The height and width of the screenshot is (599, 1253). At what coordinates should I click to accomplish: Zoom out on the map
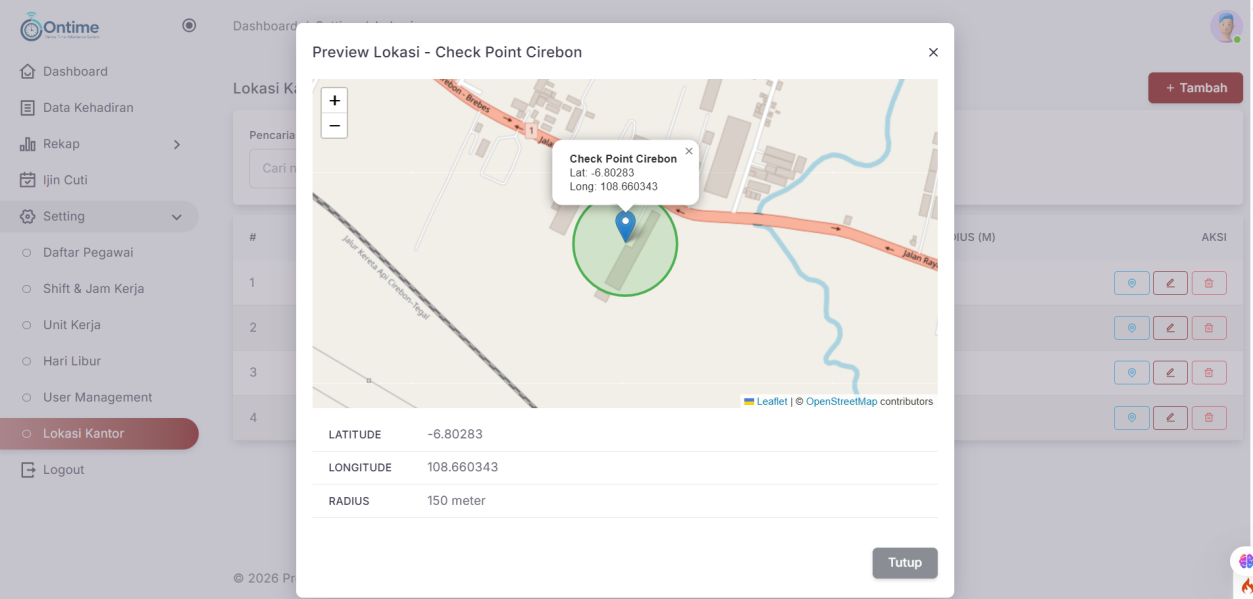pos(334,126)
